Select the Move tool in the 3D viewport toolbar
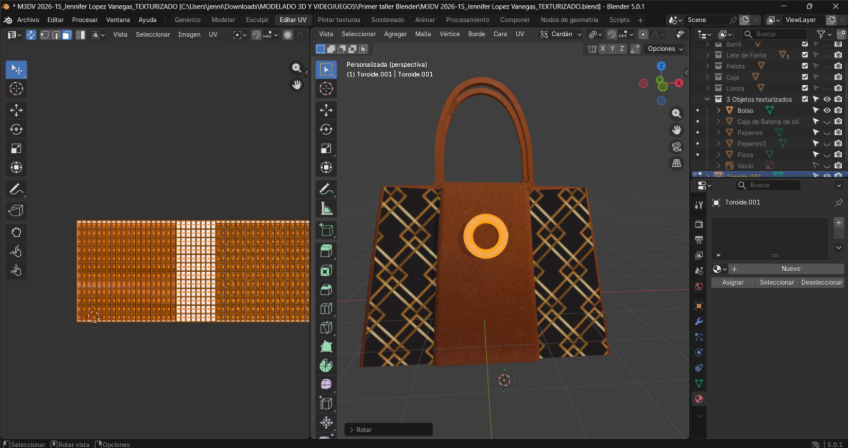849x448 pixels. (326, 109)
